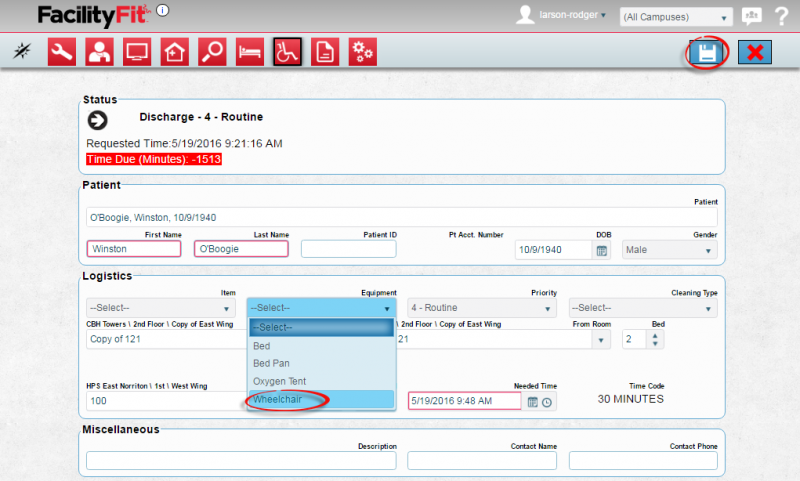
Task: Click the DOB field showing 10/9/1940
Action: (x=553, y=250)
